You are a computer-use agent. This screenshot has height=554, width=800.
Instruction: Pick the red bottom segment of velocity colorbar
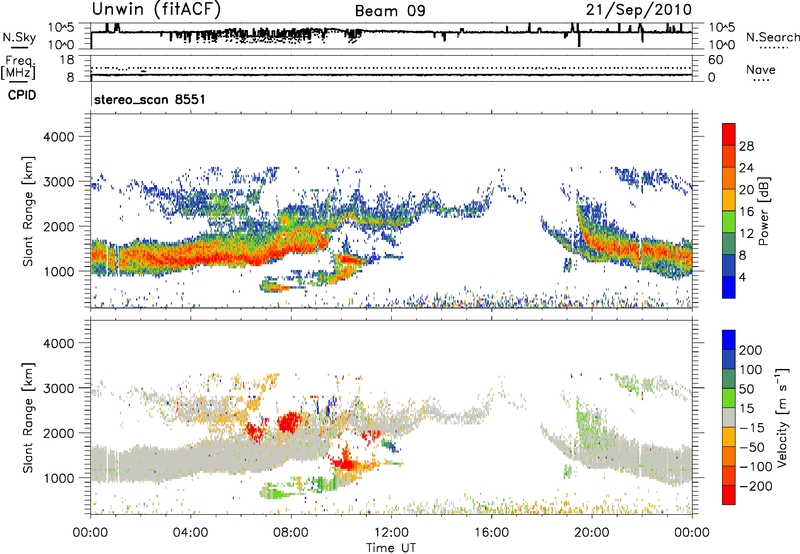[x=729, y=495]
